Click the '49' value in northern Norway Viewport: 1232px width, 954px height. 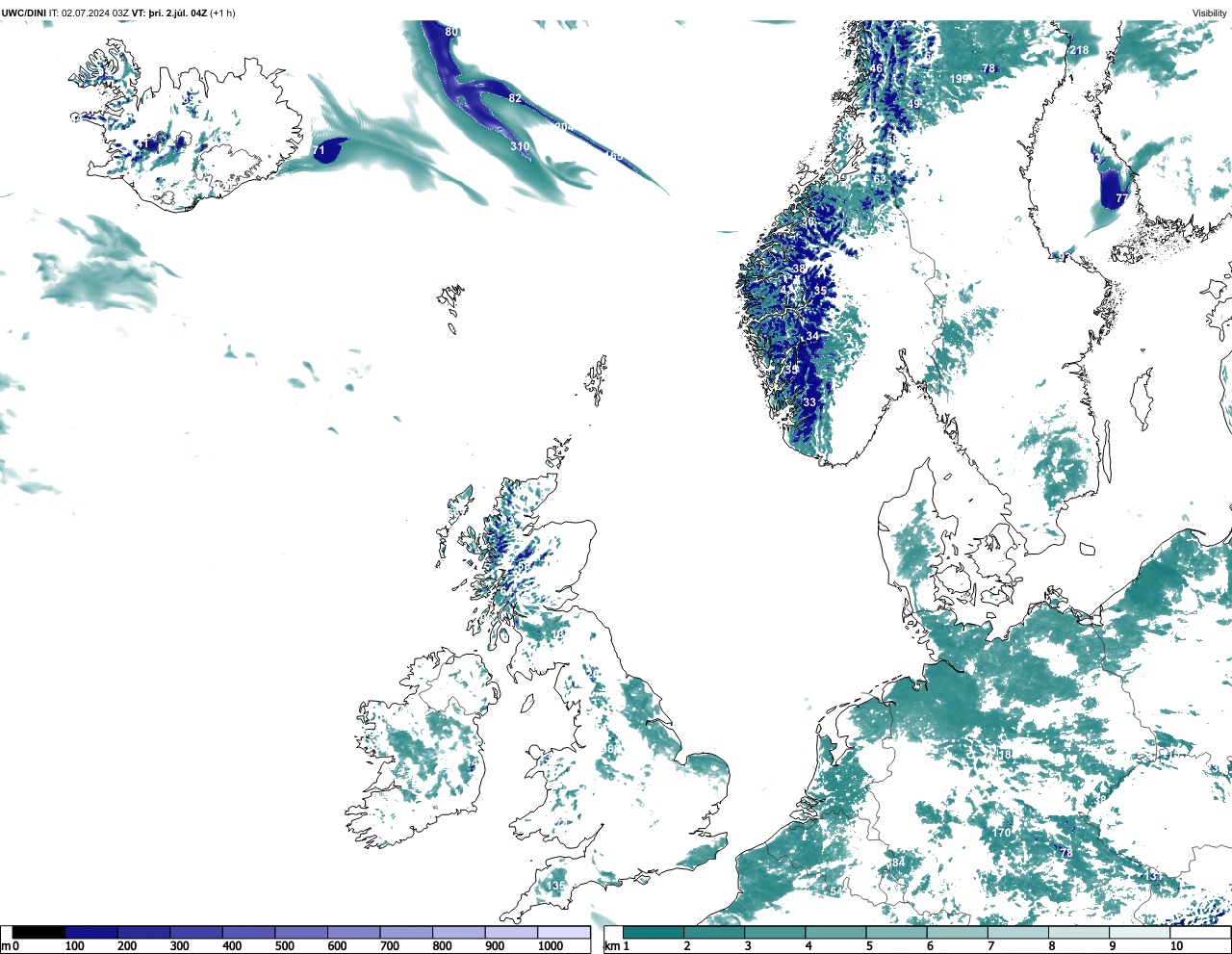point(914,104)
